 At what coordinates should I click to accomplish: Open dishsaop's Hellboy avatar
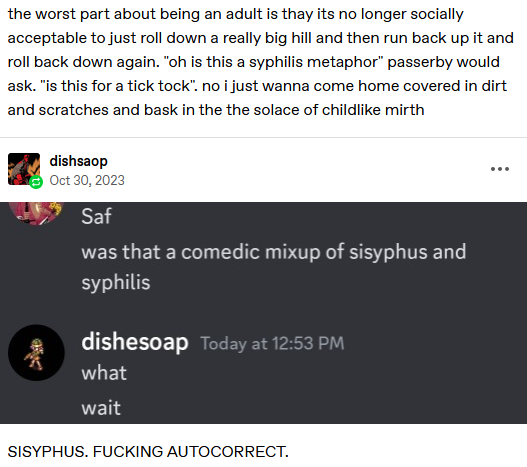point(24,169)
